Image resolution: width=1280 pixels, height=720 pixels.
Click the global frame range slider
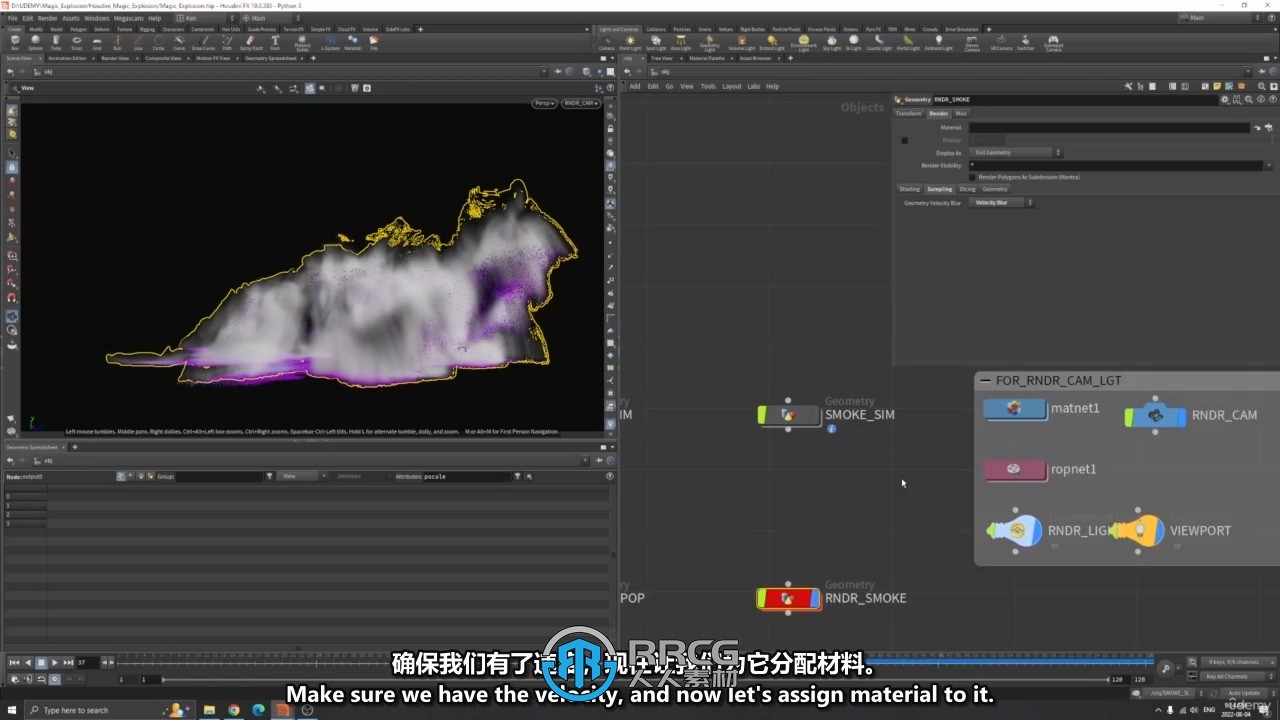pyautogui.click(x=635, y=679)
